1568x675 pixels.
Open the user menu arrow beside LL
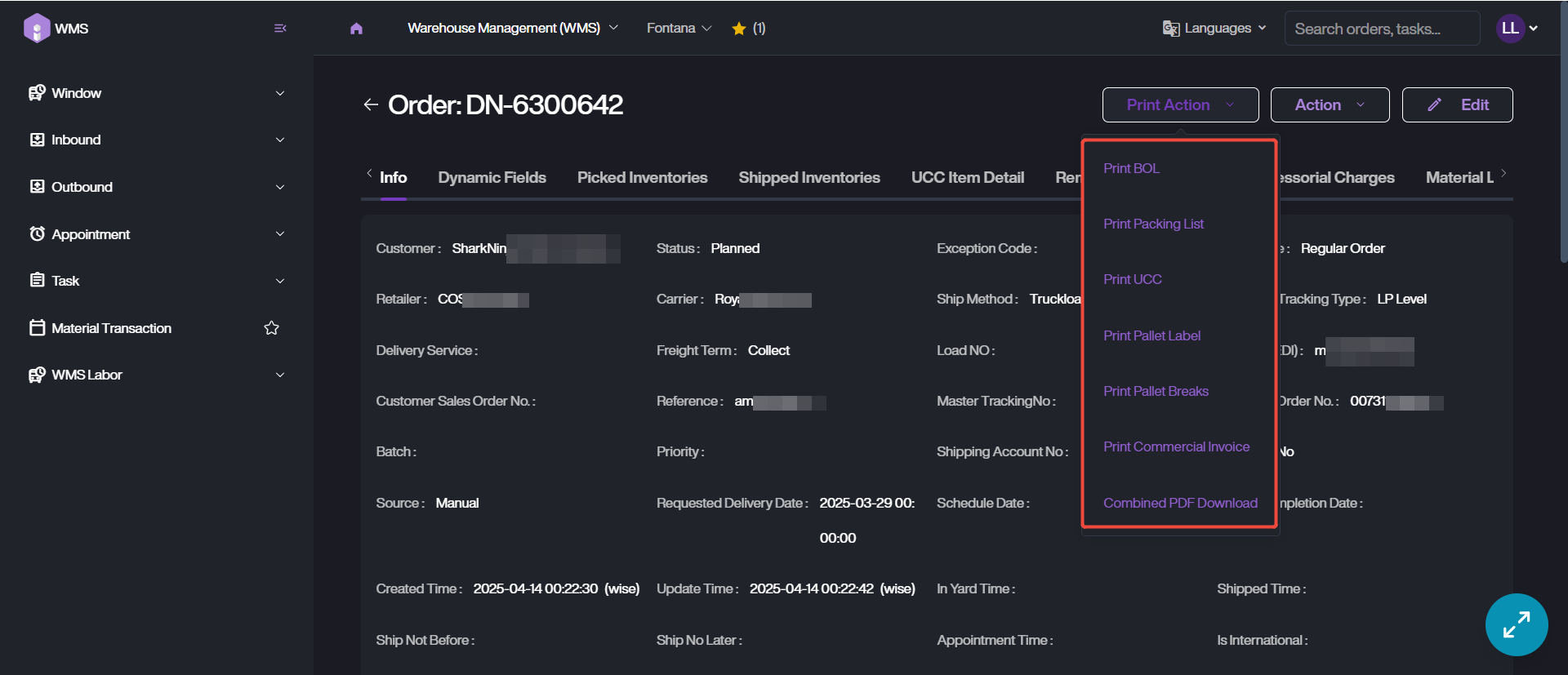pos(1534,29)
